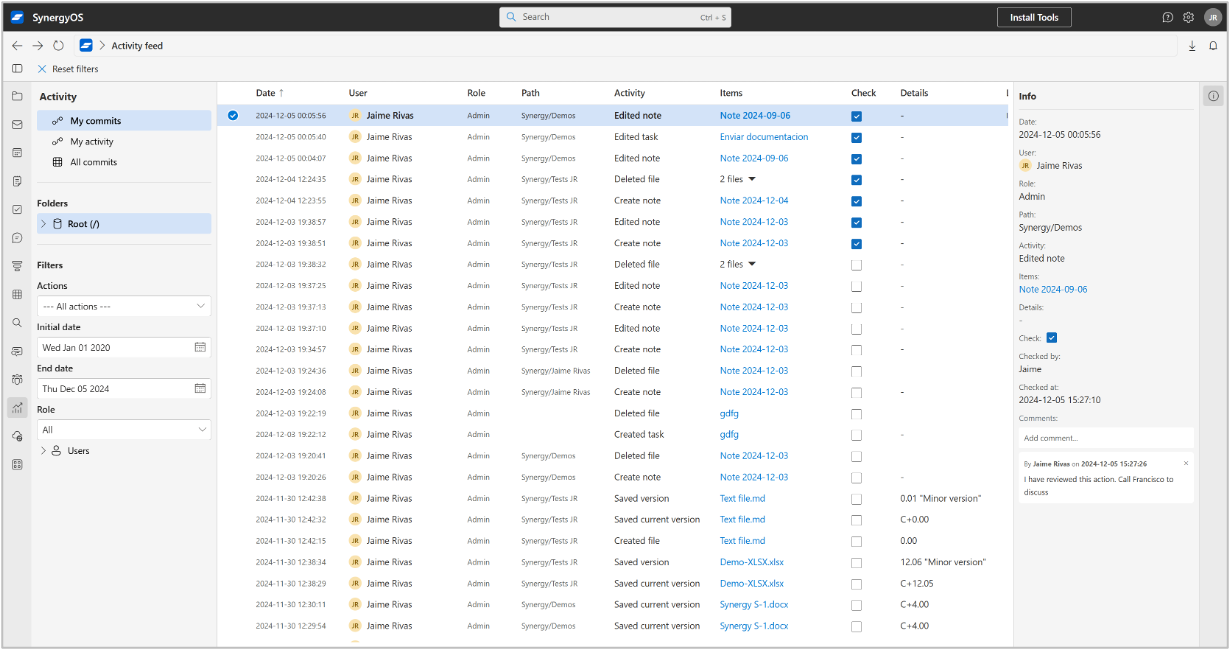Toggle the selected row circle on first row
The width and height of the screenshot is (1230, 650).
pyautogui.click(x=233, y=116)
